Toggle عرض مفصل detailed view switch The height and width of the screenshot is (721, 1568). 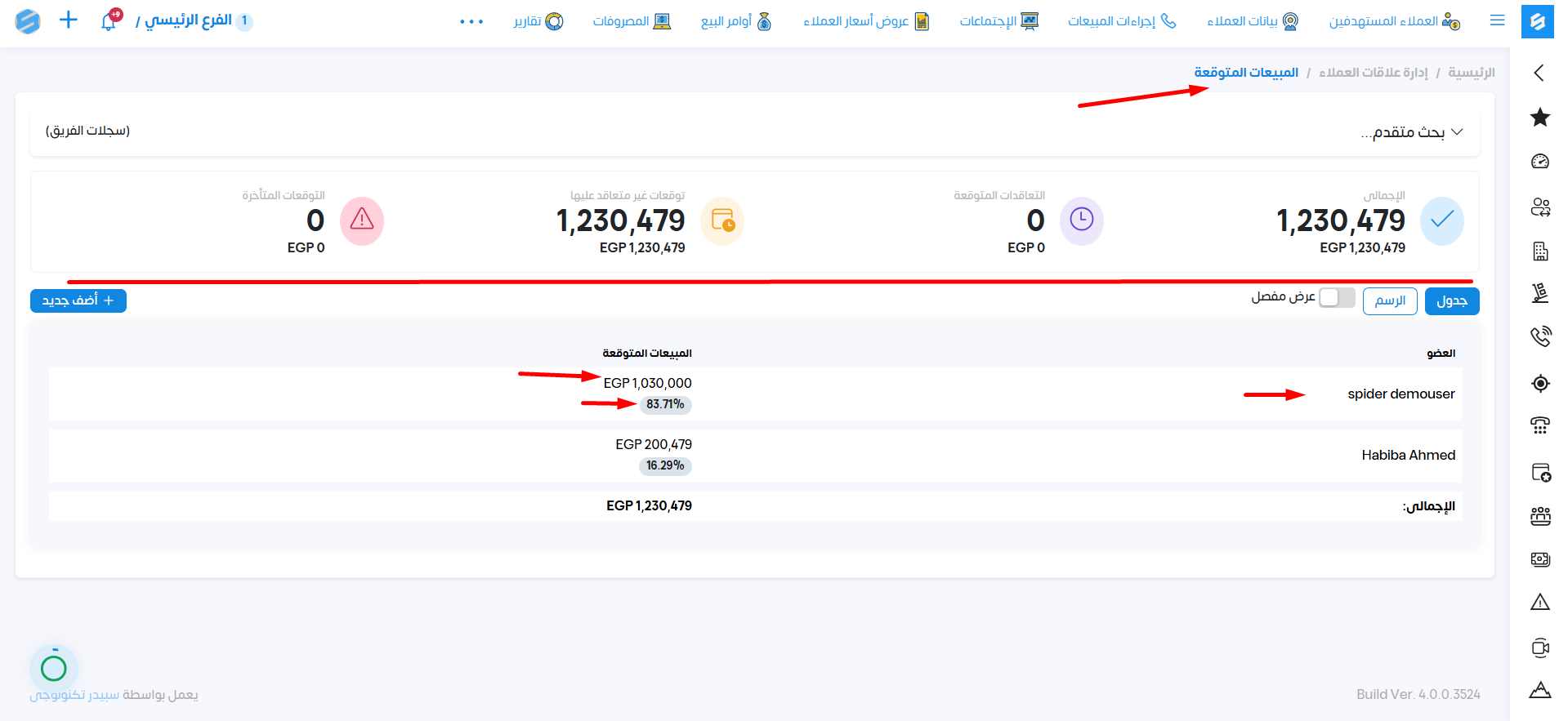pyautogui.click(x=1337, y=297)
